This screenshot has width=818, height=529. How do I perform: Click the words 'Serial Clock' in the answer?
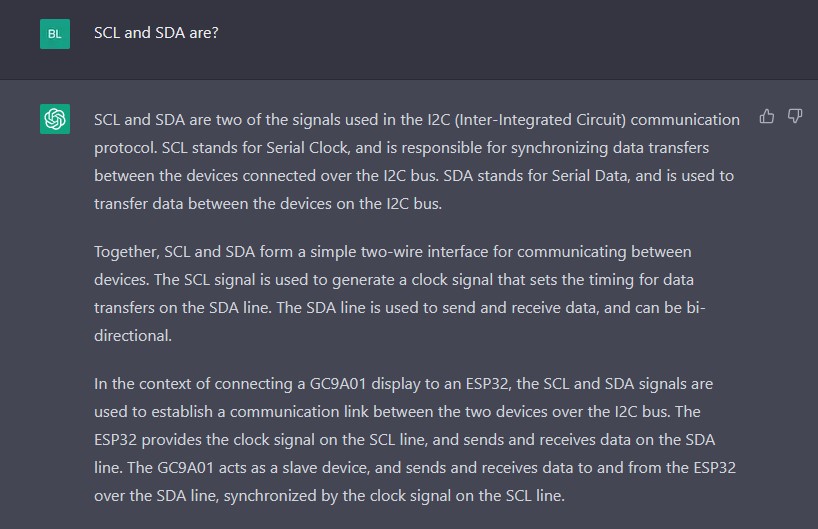[x=307, y=148]
